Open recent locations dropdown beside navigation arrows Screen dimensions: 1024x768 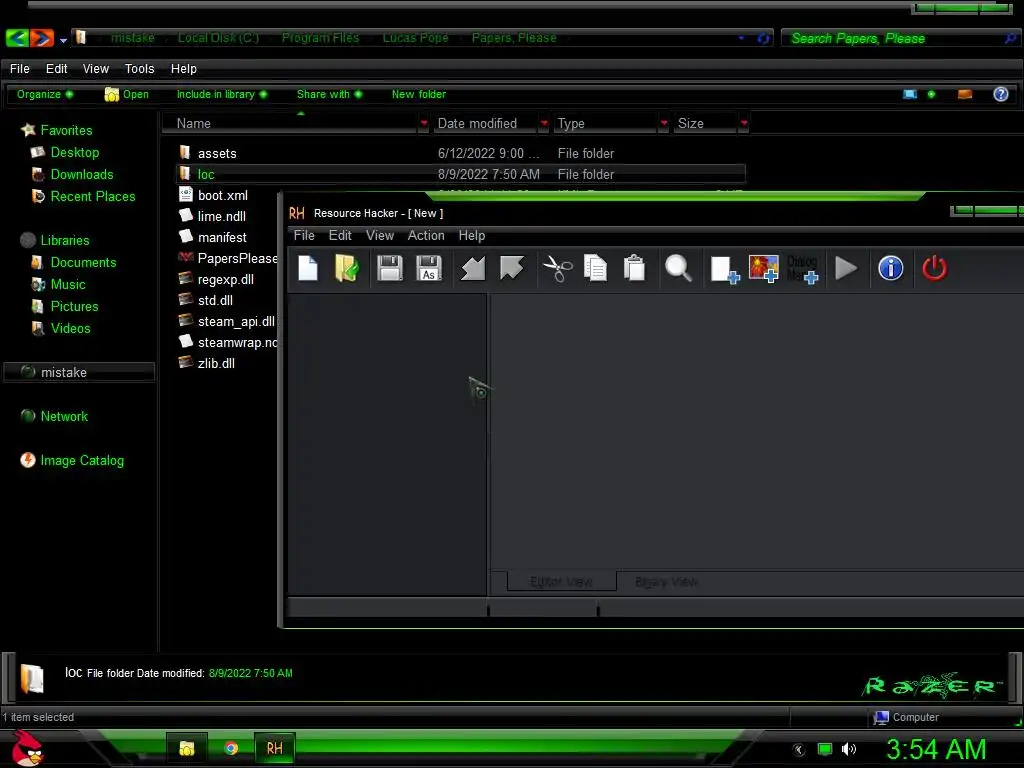tap(63, 40)
